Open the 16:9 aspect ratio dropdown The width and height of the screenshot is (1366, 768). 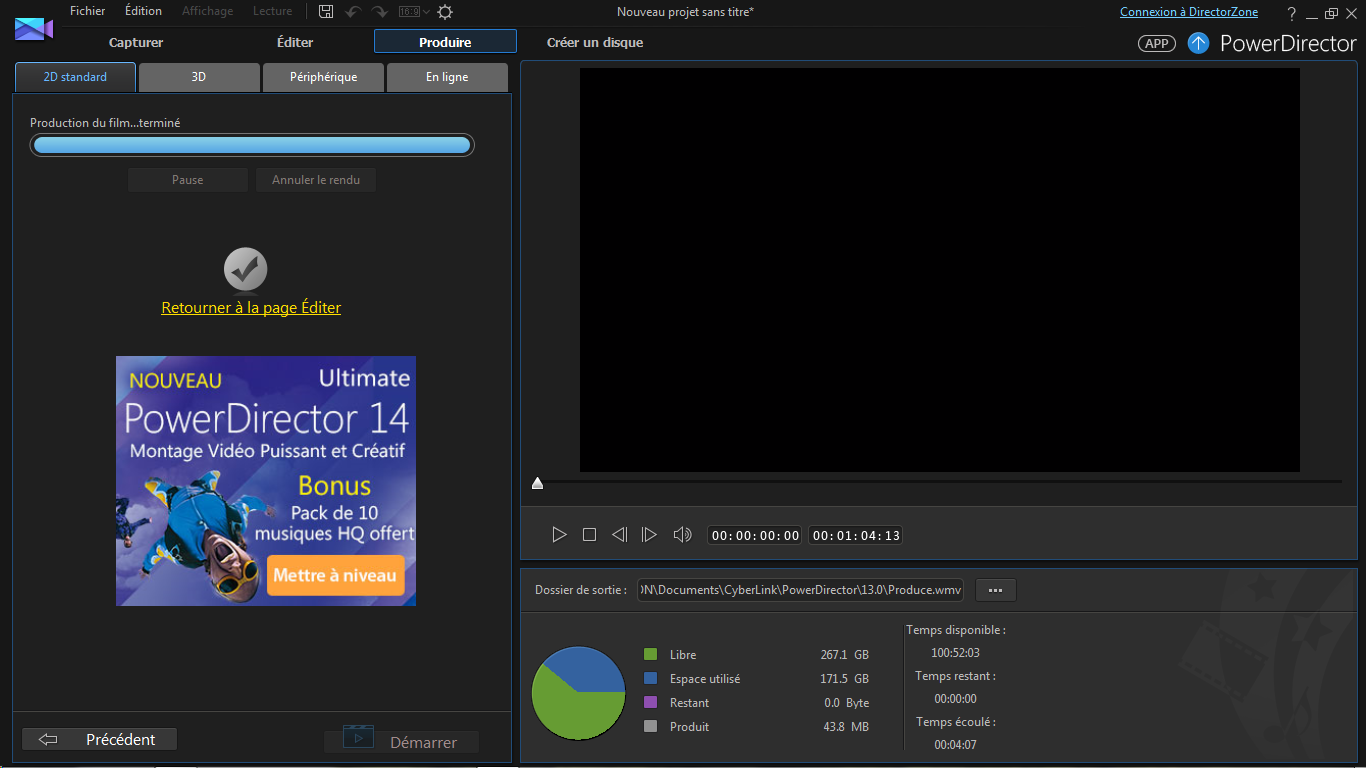pos(414,12)
